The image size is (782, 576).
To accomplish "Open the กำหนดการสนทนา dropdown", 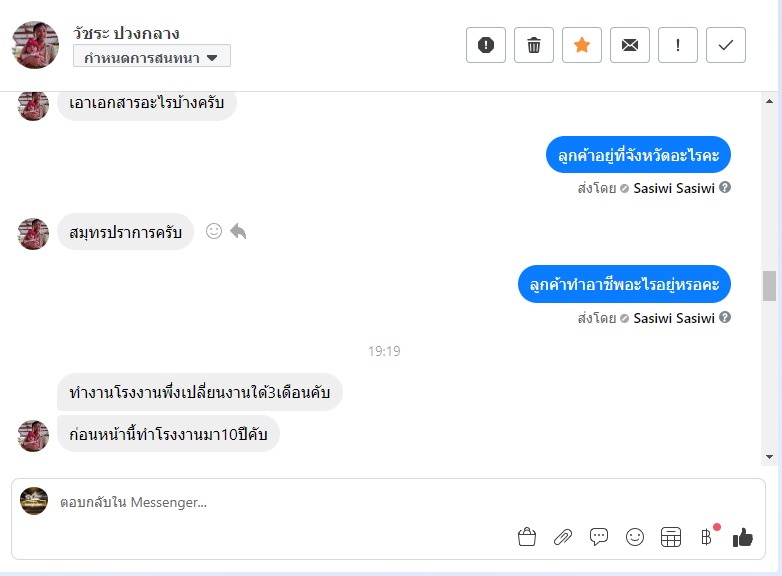I will click(x=152, y=57).
